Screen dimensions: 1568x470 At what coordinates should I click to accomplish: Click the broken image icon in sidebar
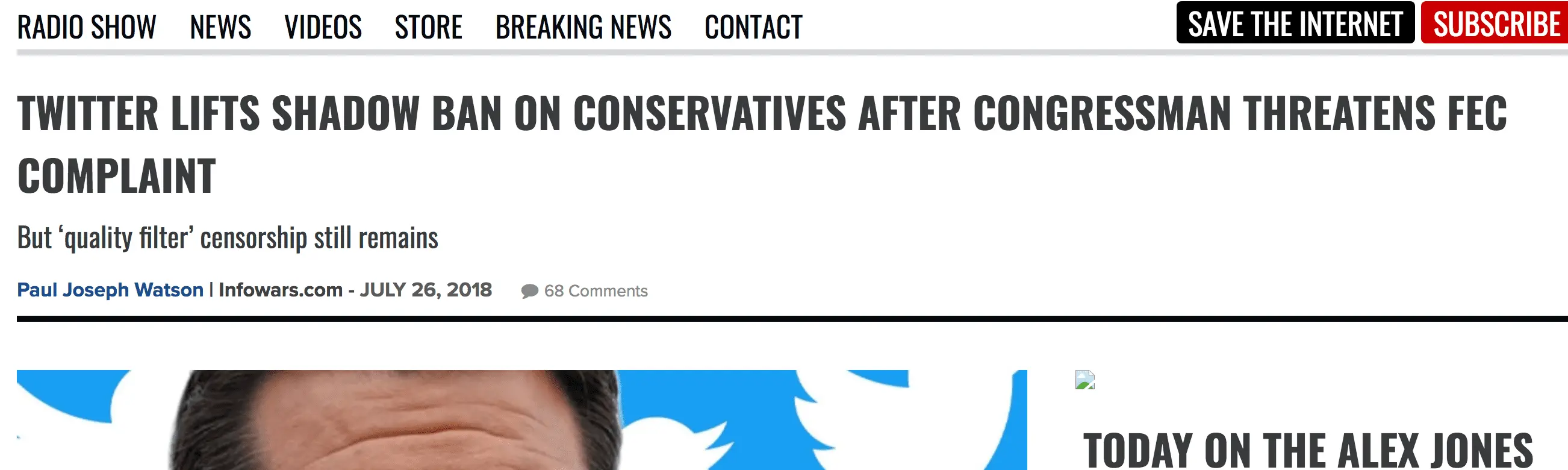tap(1084, 380)
